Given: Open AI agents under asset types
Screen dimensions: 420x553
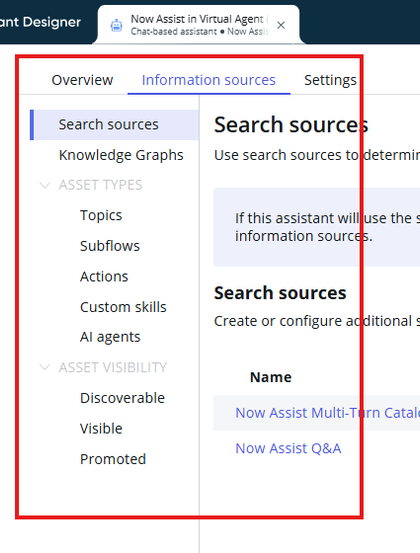Looking at the screenshot, I should coord(110,337).
